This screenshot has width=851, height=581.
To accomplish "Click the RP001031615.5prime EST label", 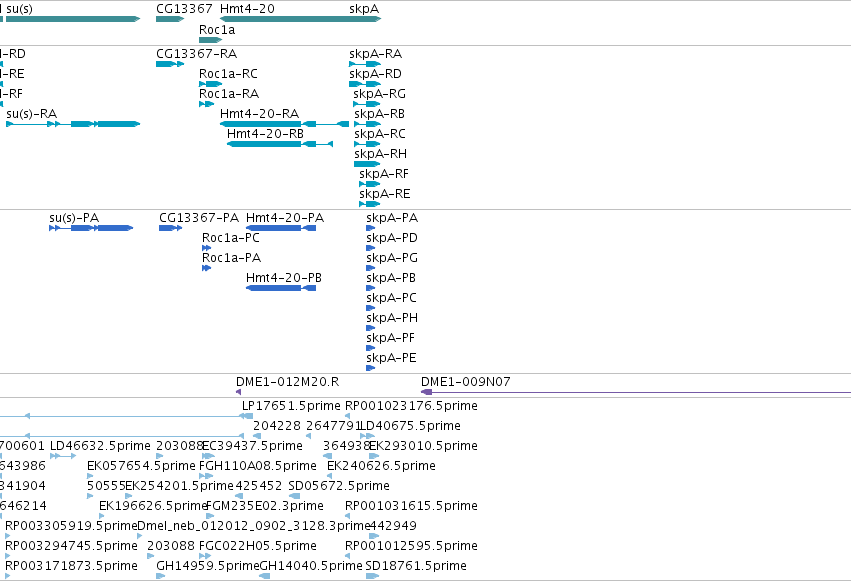I will (411, 507).
